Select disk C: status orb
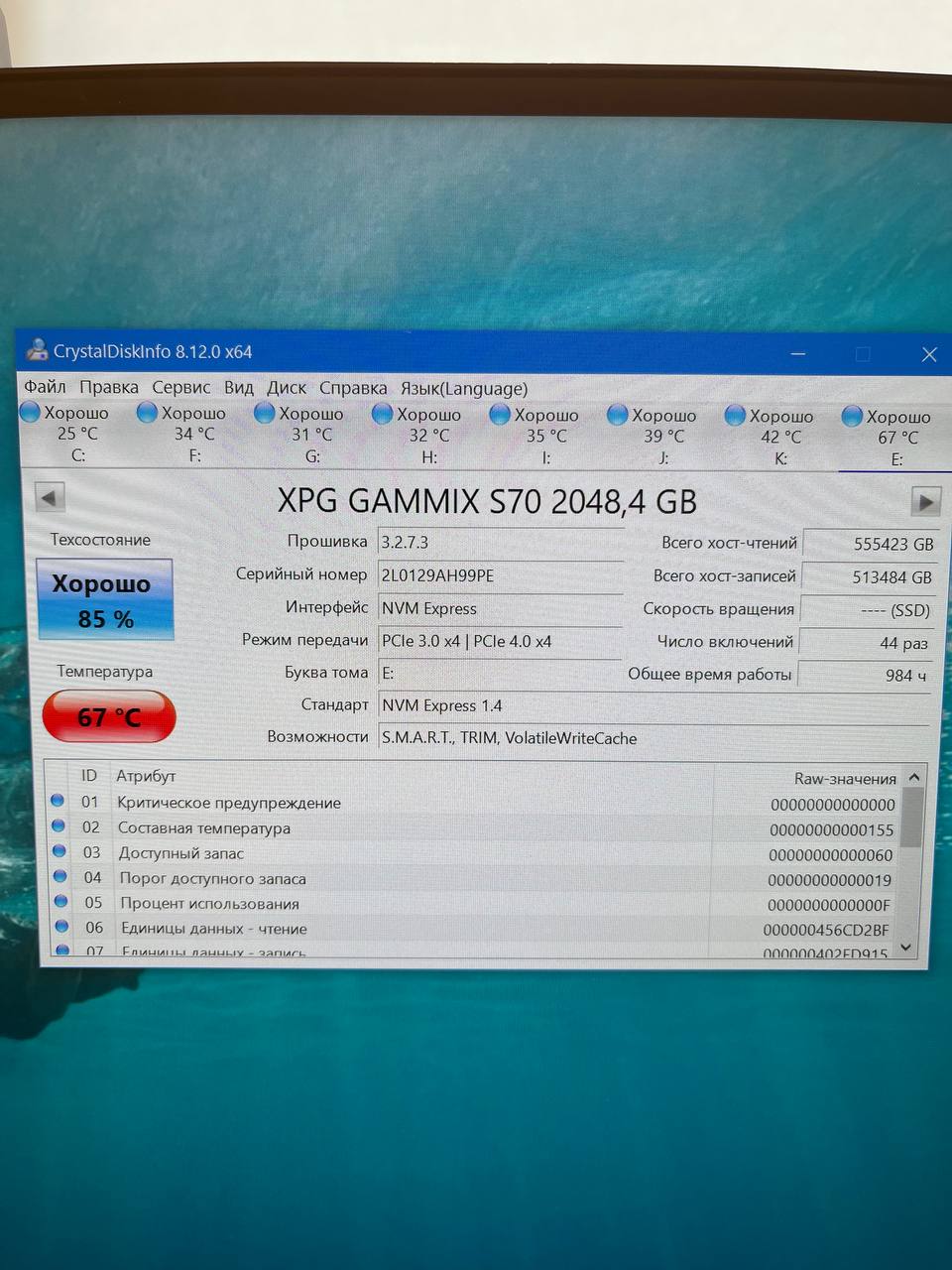 [30, 411]
